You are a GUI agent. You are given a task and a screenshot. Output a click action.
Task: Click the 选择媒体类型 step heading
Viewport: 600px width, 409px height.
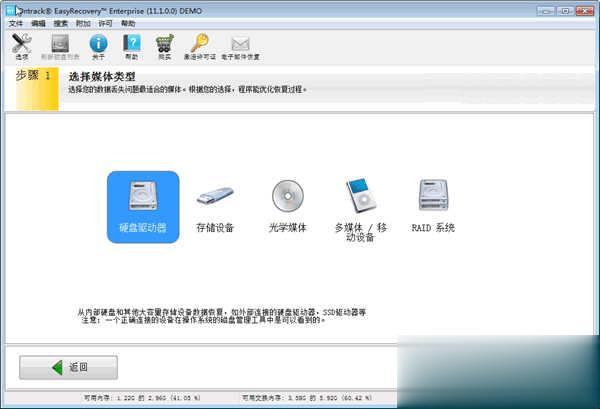[102, 77]
